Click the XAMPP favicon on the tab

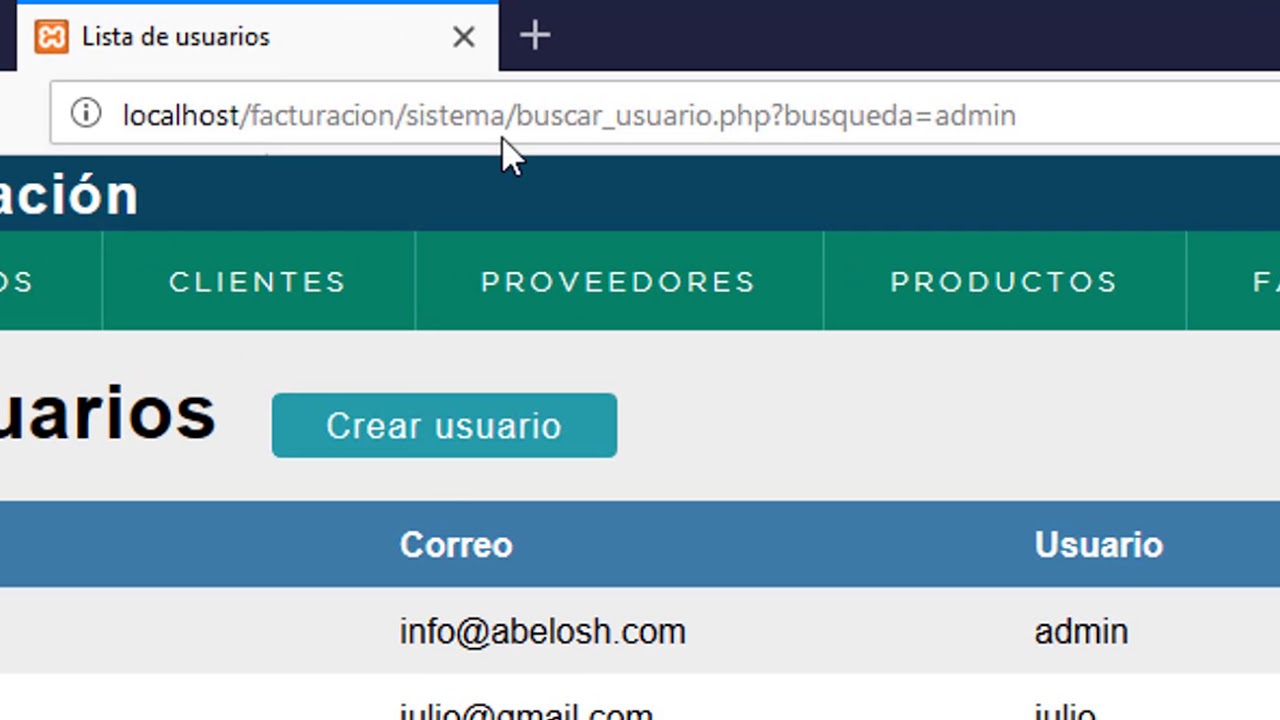pyautogui.click(x=51, y=36)
